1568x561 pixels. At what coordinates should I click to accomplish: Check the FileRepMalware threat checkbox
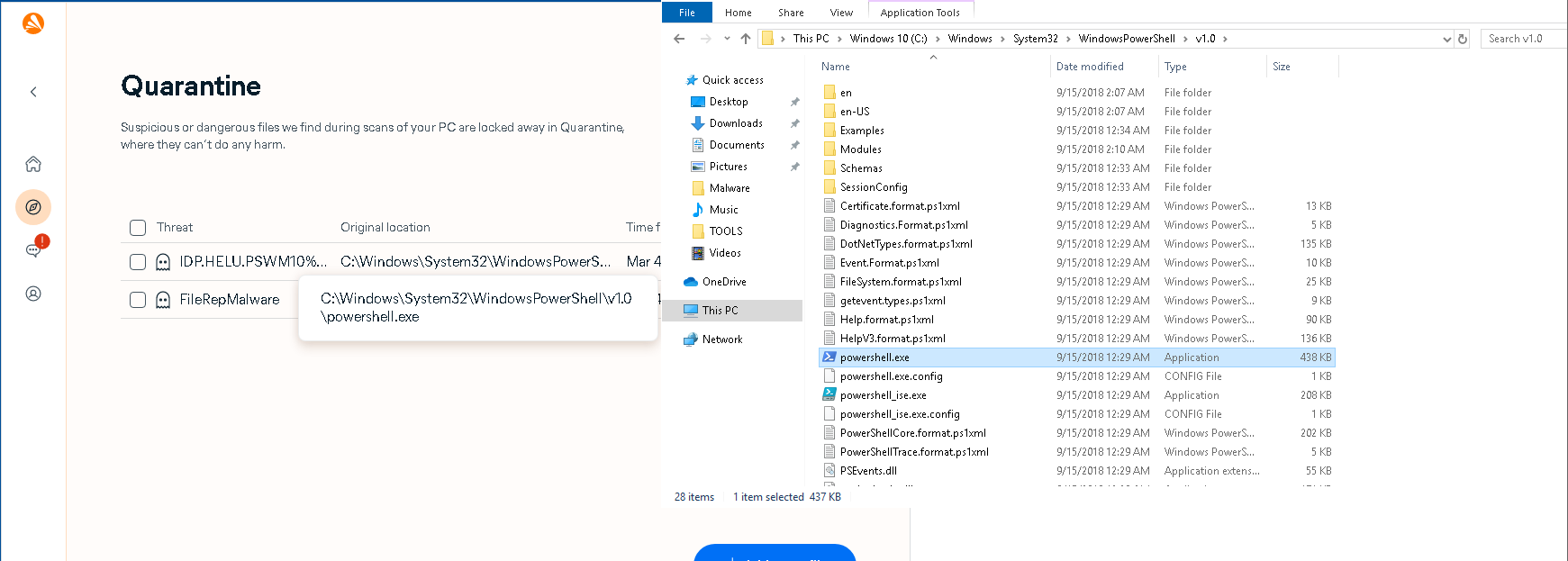pos(138,300)
